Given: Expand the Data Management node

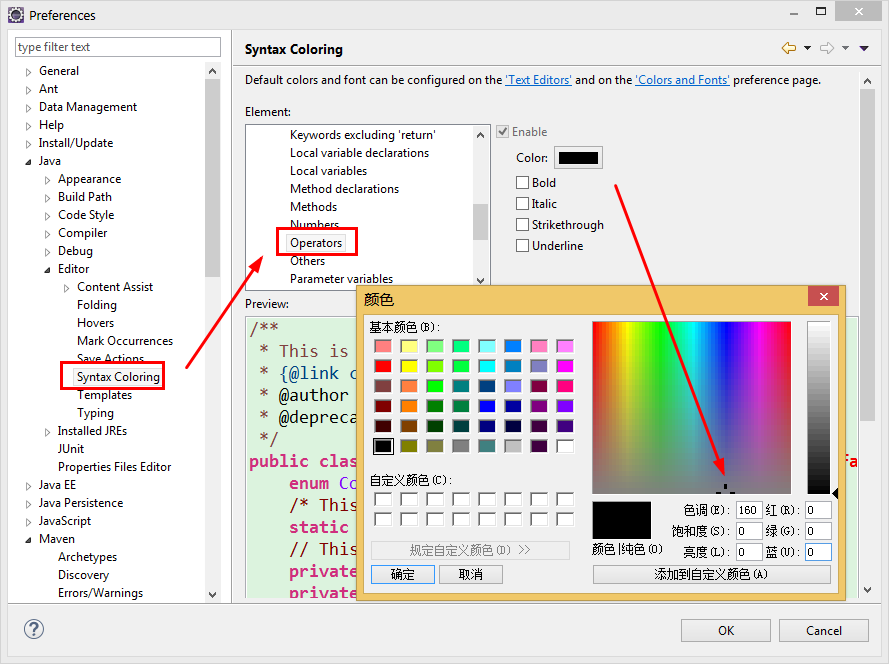Looking at the screenshot, I should click(x=28, y=108).
